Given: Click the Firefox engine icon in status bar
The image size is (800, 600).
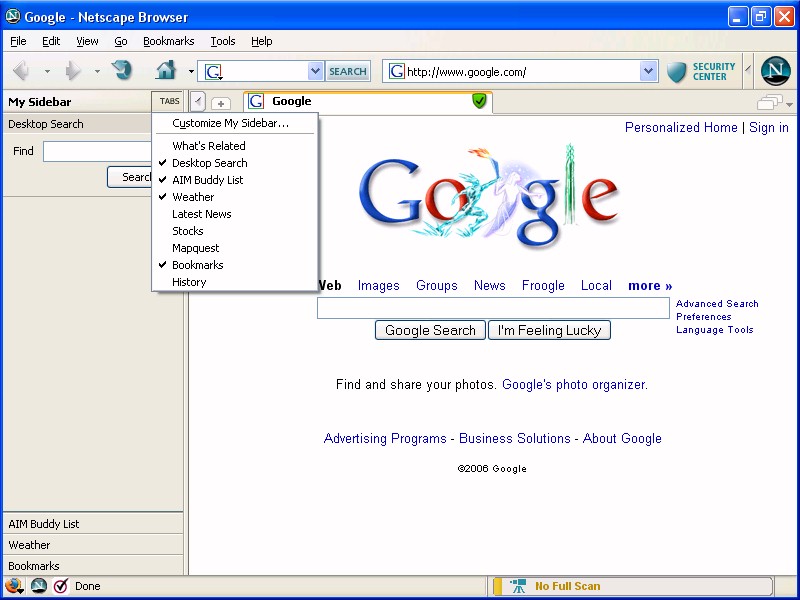Looking at the screenshot, I should click(14, 586).
